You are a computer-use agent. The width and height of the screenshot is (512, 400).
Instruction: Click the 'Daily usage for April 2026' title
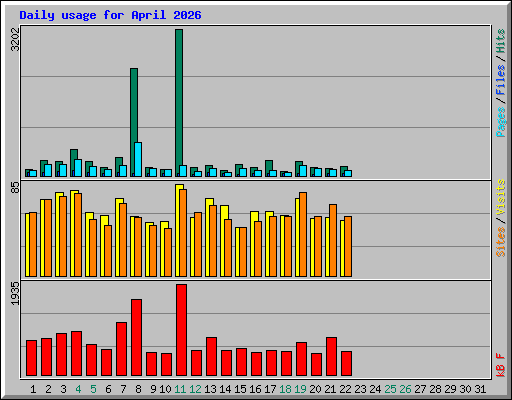click(x=110, y=15)
